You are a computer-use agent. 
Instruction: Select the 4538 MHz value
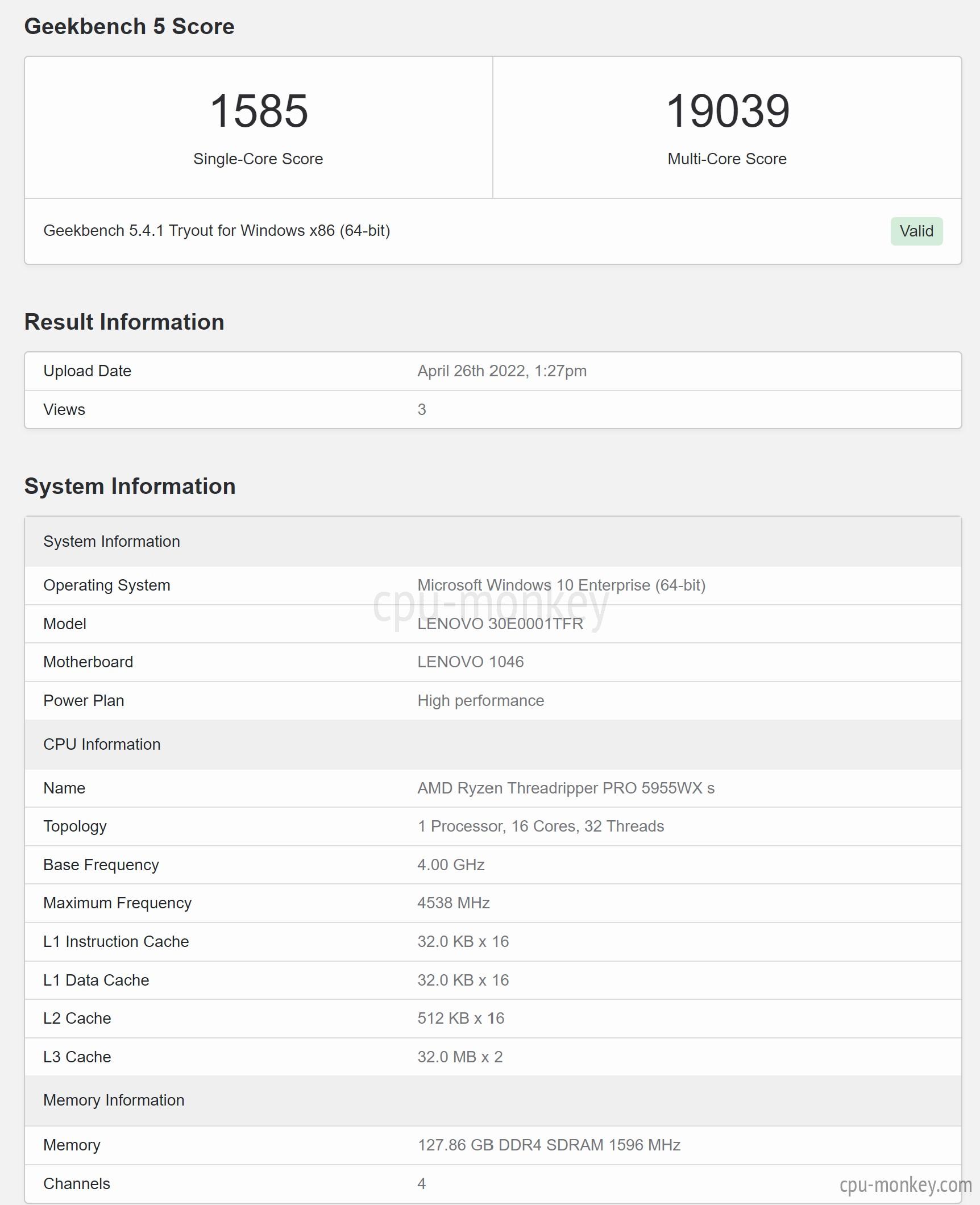click(454, 903)
